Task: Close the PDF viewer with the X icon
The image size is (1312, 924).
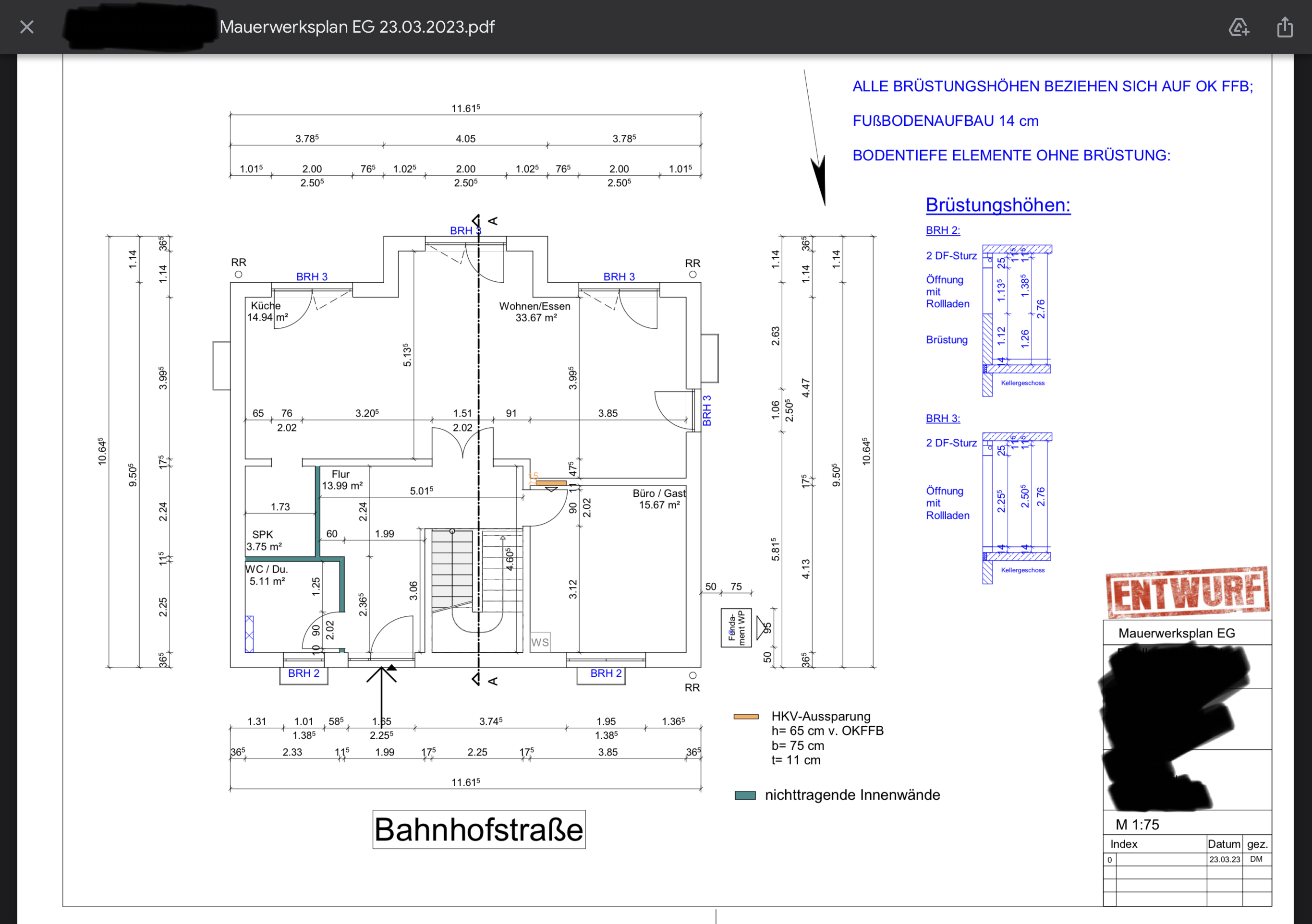Action: [27, 27]
